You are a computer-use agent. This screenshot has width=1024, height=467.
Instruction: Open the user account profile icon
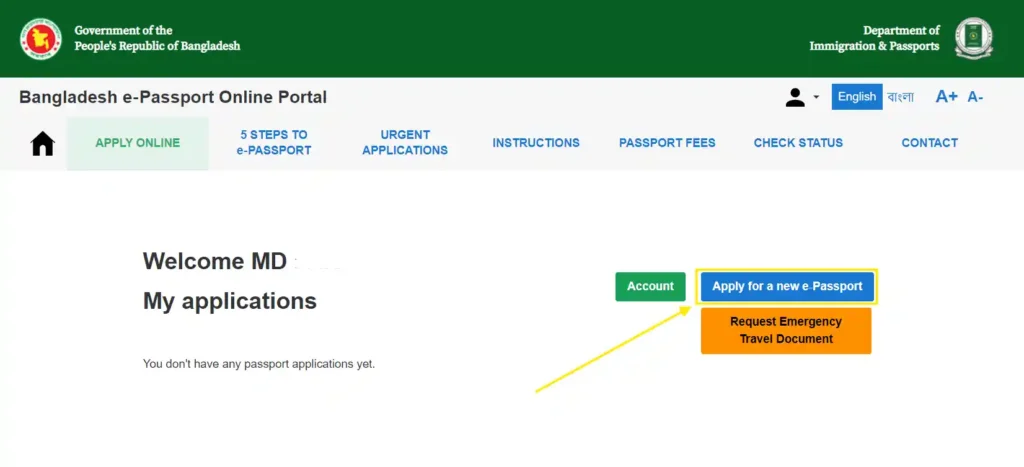(x=795, y=97)
